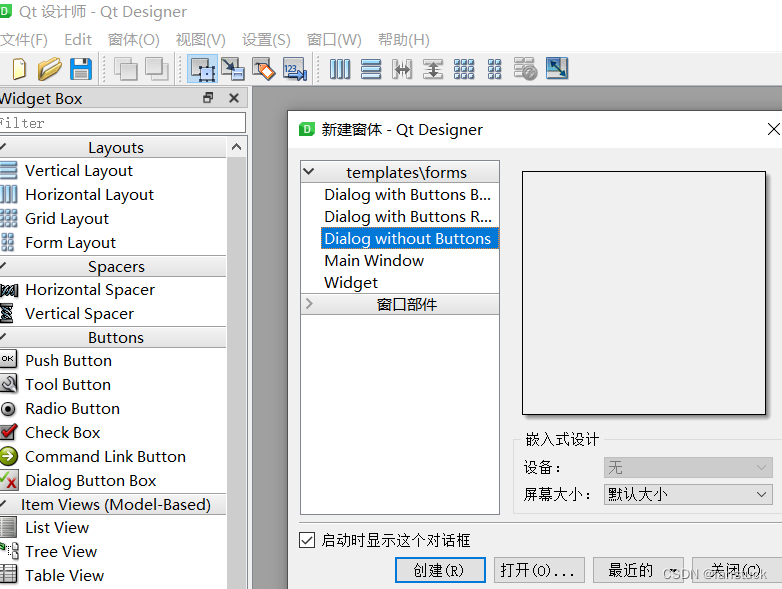
Task: Select the Table View widget icon
Action: pos(8,575)
